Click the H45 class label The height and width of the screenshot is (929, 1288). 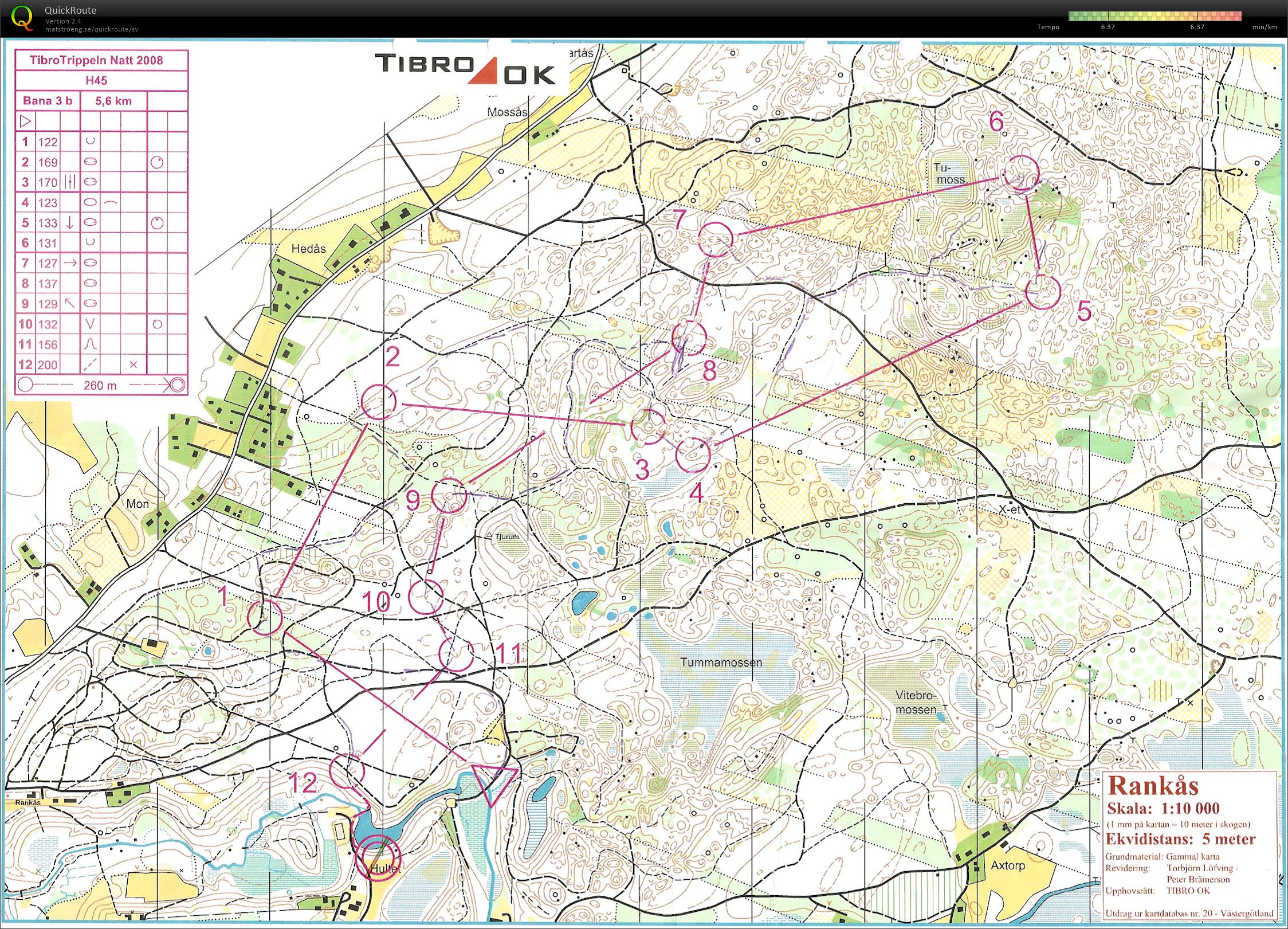click(x=96, y=80)
